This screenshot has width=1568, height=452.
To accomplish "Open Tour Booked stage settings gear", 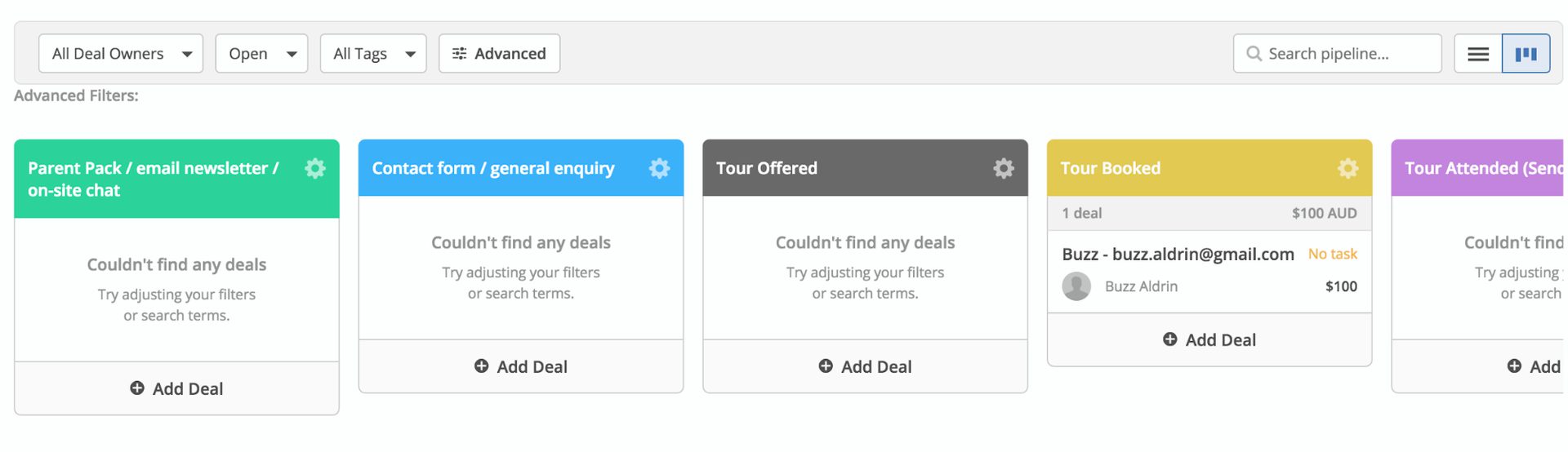I will point(1347,169).
